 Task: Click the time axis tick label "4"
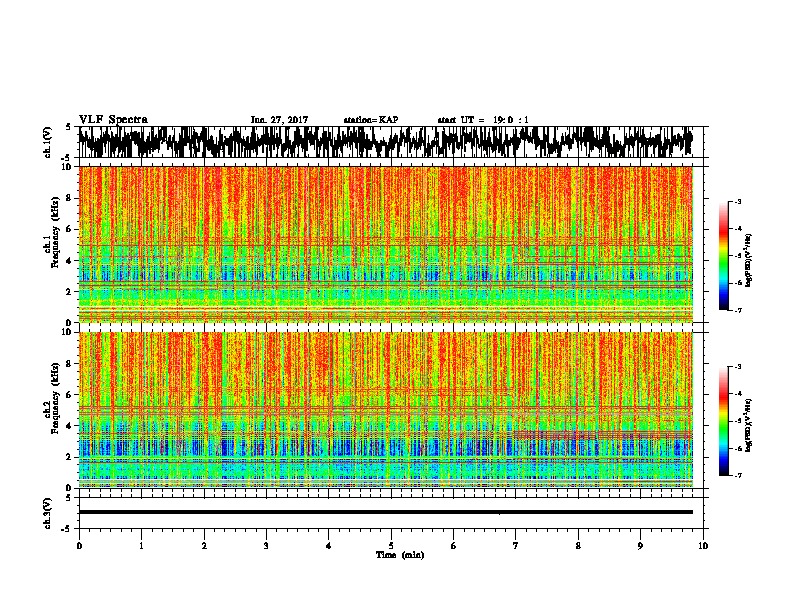pyautogui.click(x=329, y=546)
